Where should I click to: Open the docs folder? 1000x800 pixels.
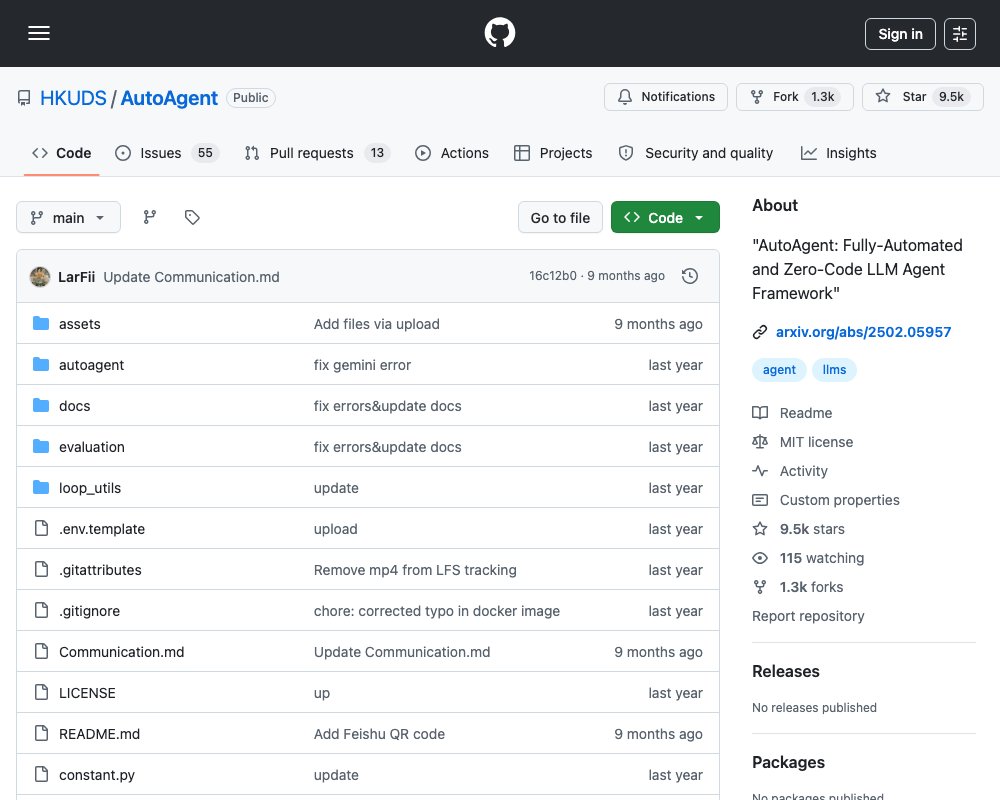click(75, 406)
